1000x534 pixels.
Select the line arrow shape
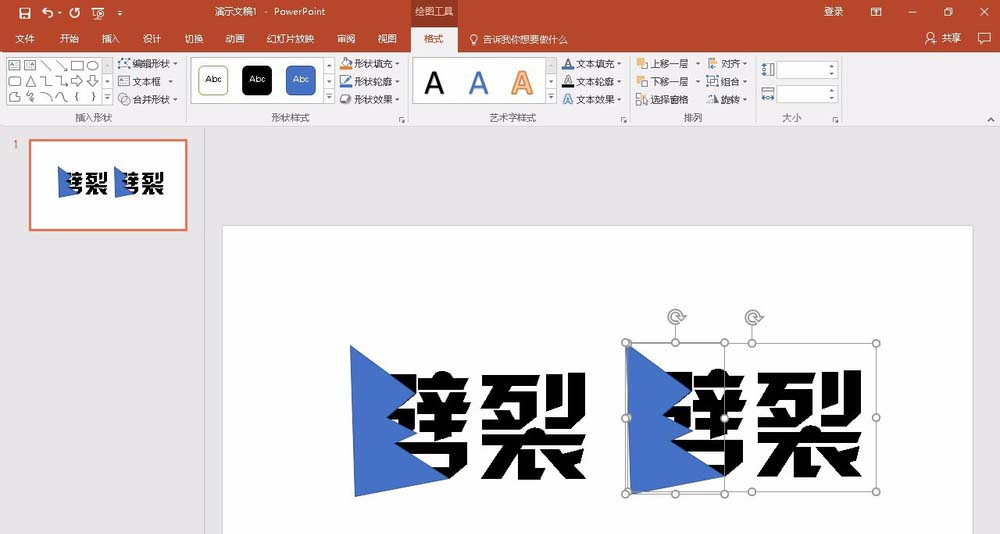[61, 65]
